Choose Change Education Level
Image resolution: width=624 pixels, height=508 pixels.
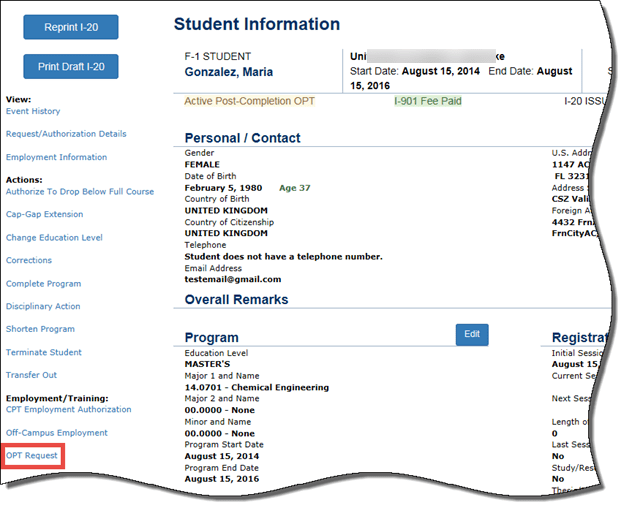(x=54, y=237)
